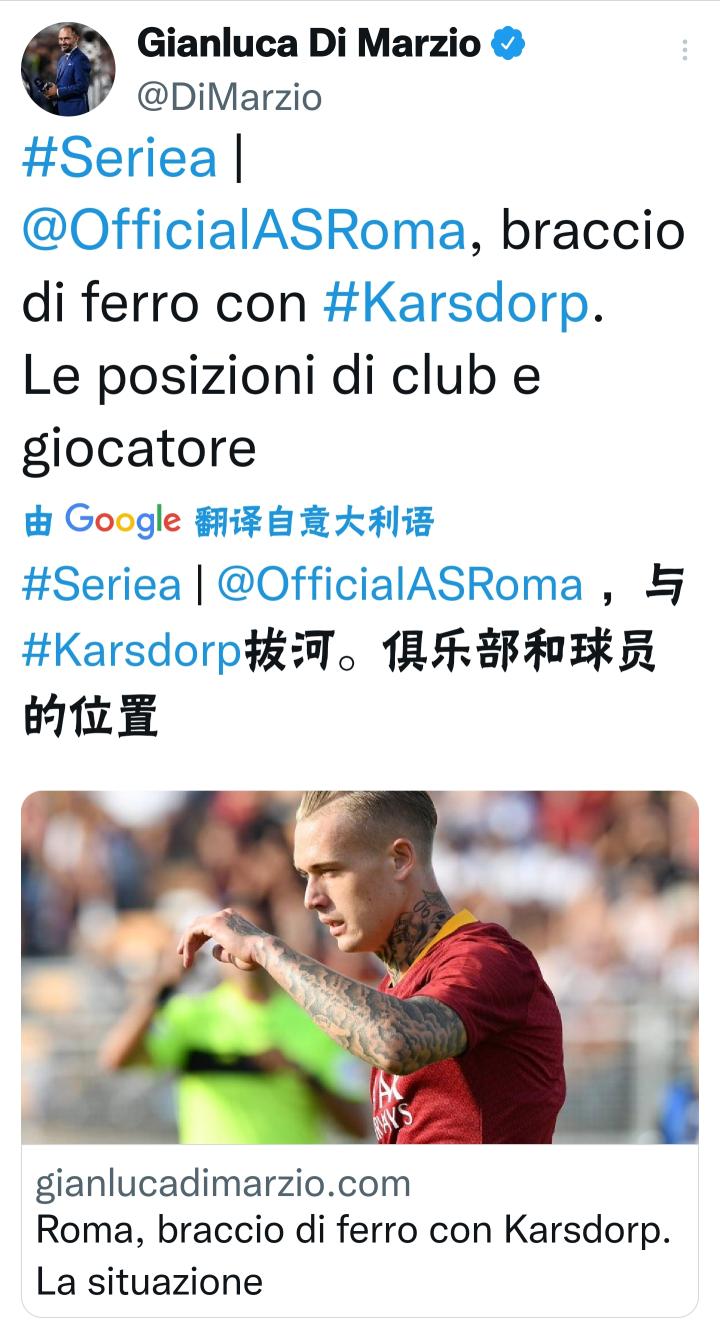Click the La situazione card subtitle

[x=149, y=1281]
